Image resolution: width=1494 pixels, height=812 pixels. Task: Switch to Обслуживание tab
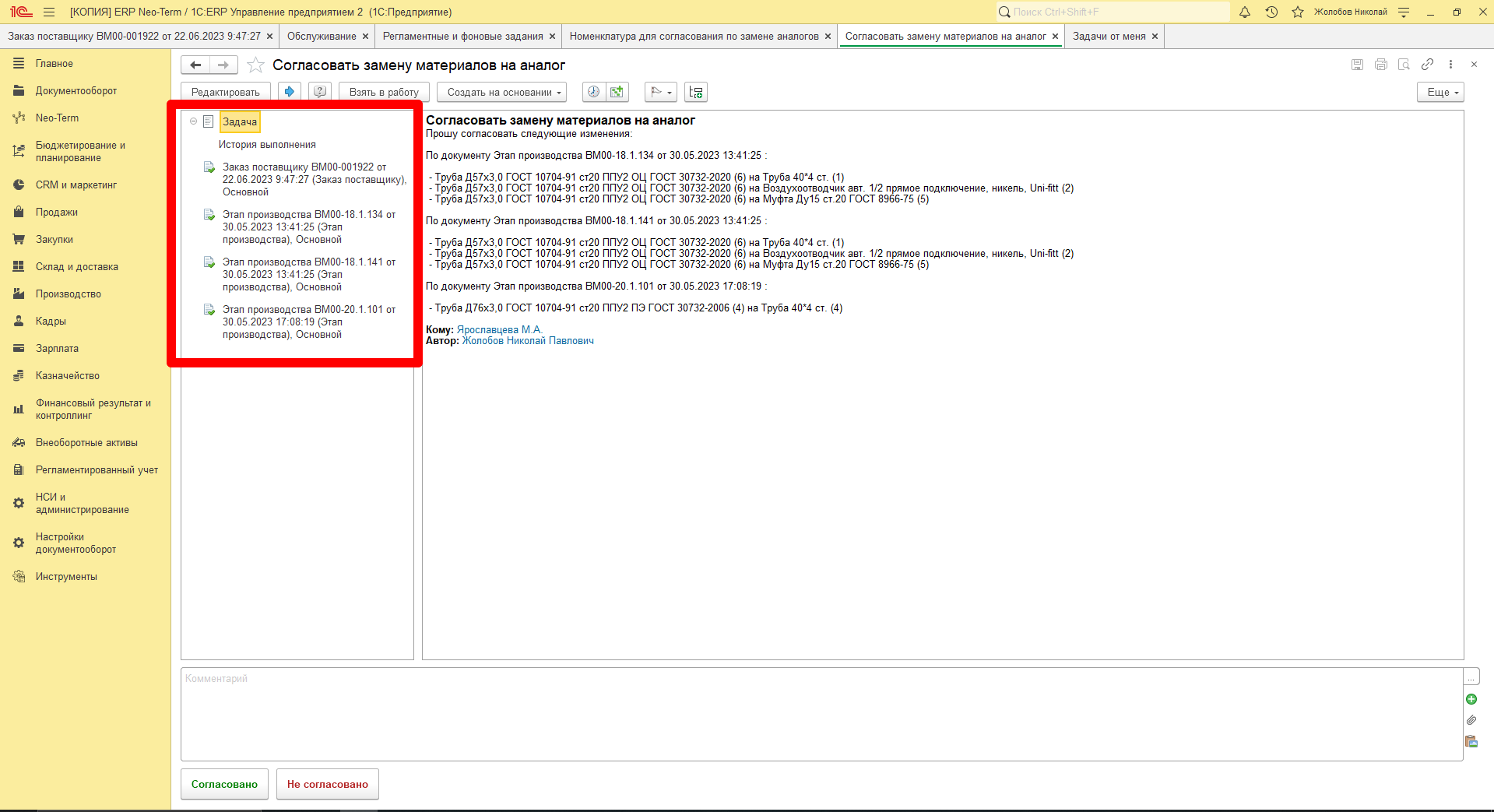[x=322, y=37]
